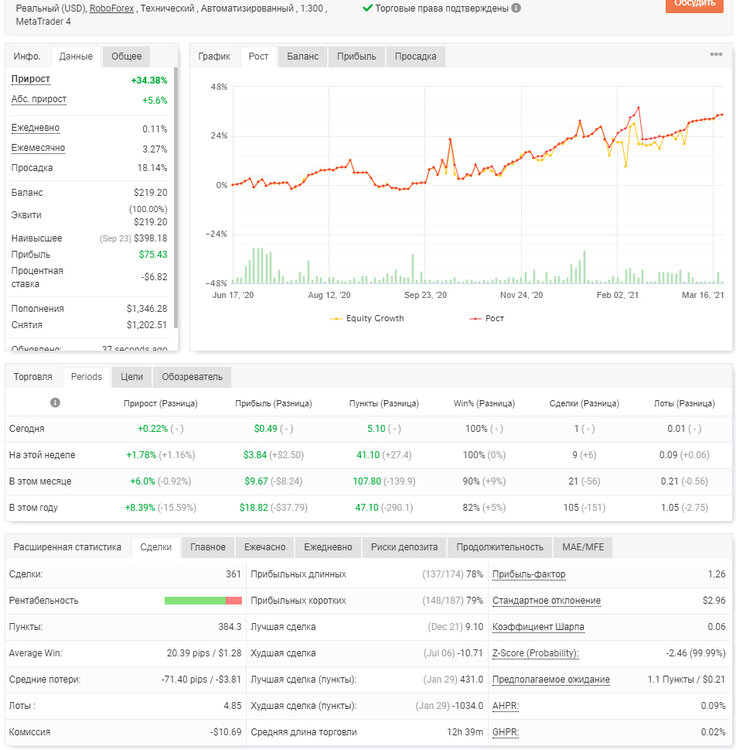The height and width of the screenshot is (750, 736).
Task: Click the GHPR label
Action: 505,732
